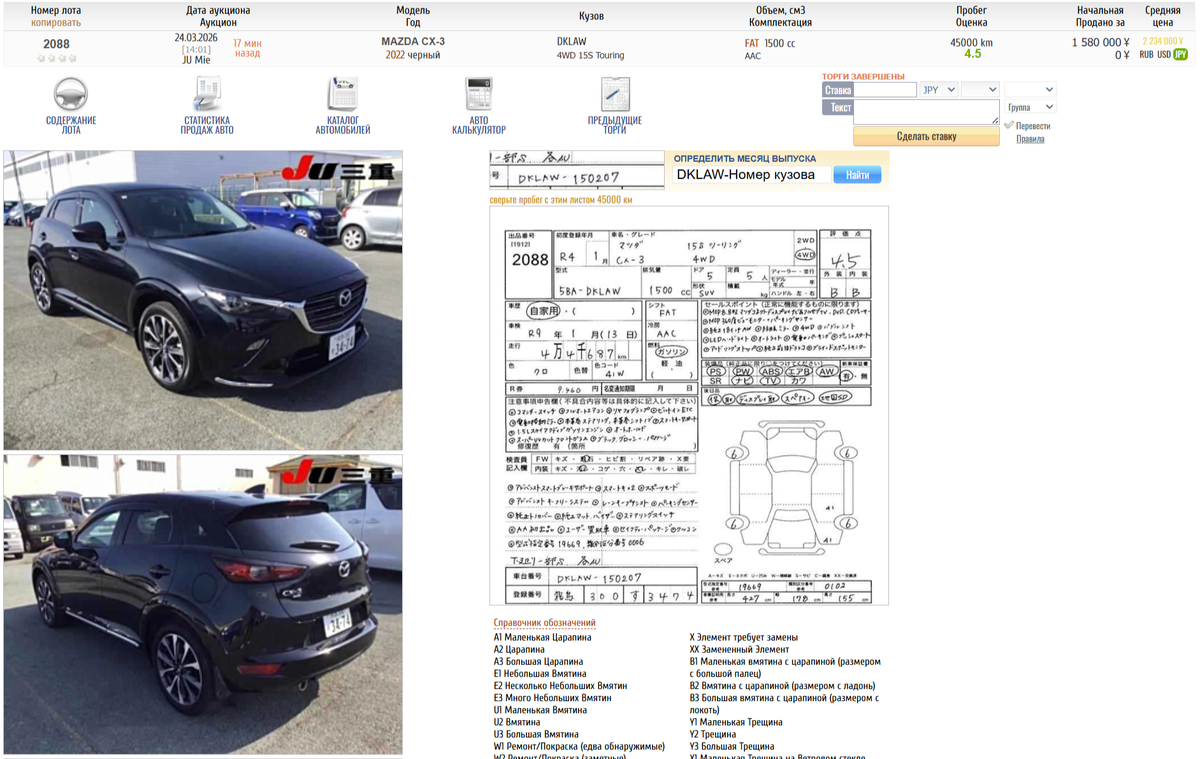Image resolution: width=1200 pixels, height=759 pixels.
Task: Open the car sales statistics icon
Action: 207,94
